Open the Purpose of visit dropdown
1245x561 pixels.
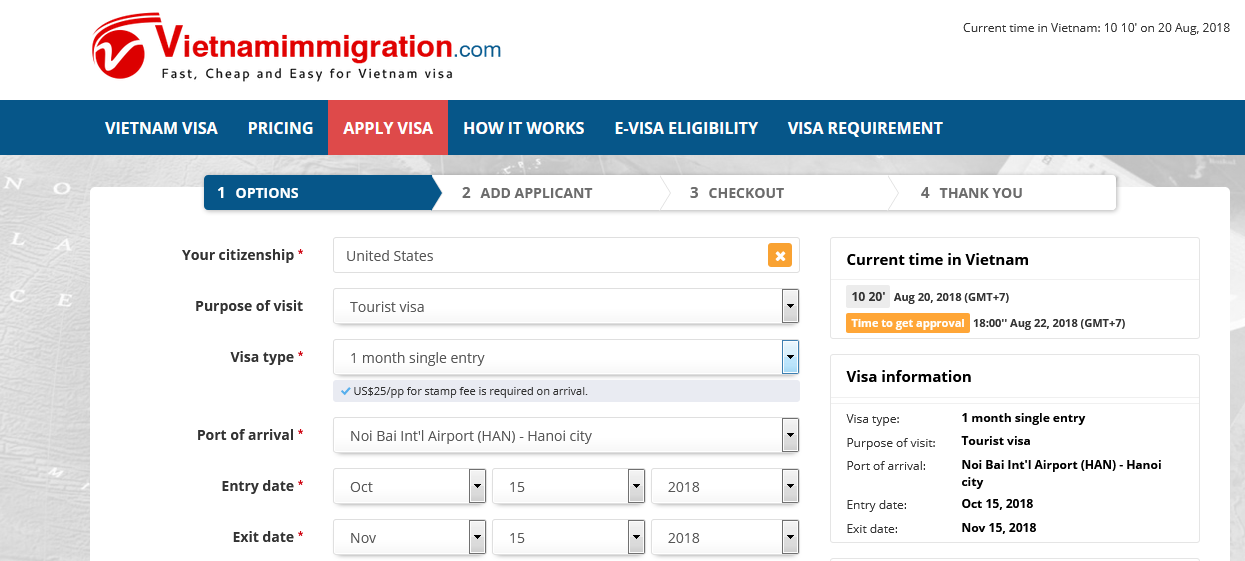[x=566, y=307]
